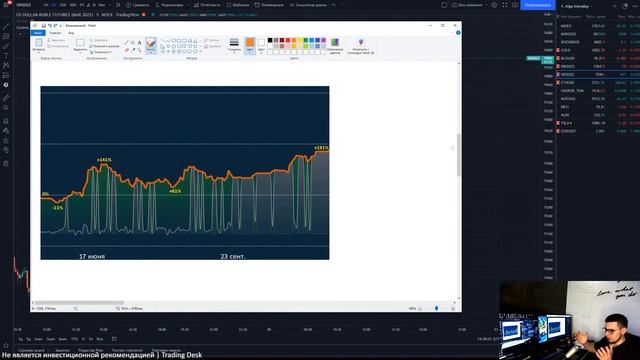Select the Color picker tool in Paint

133,50
